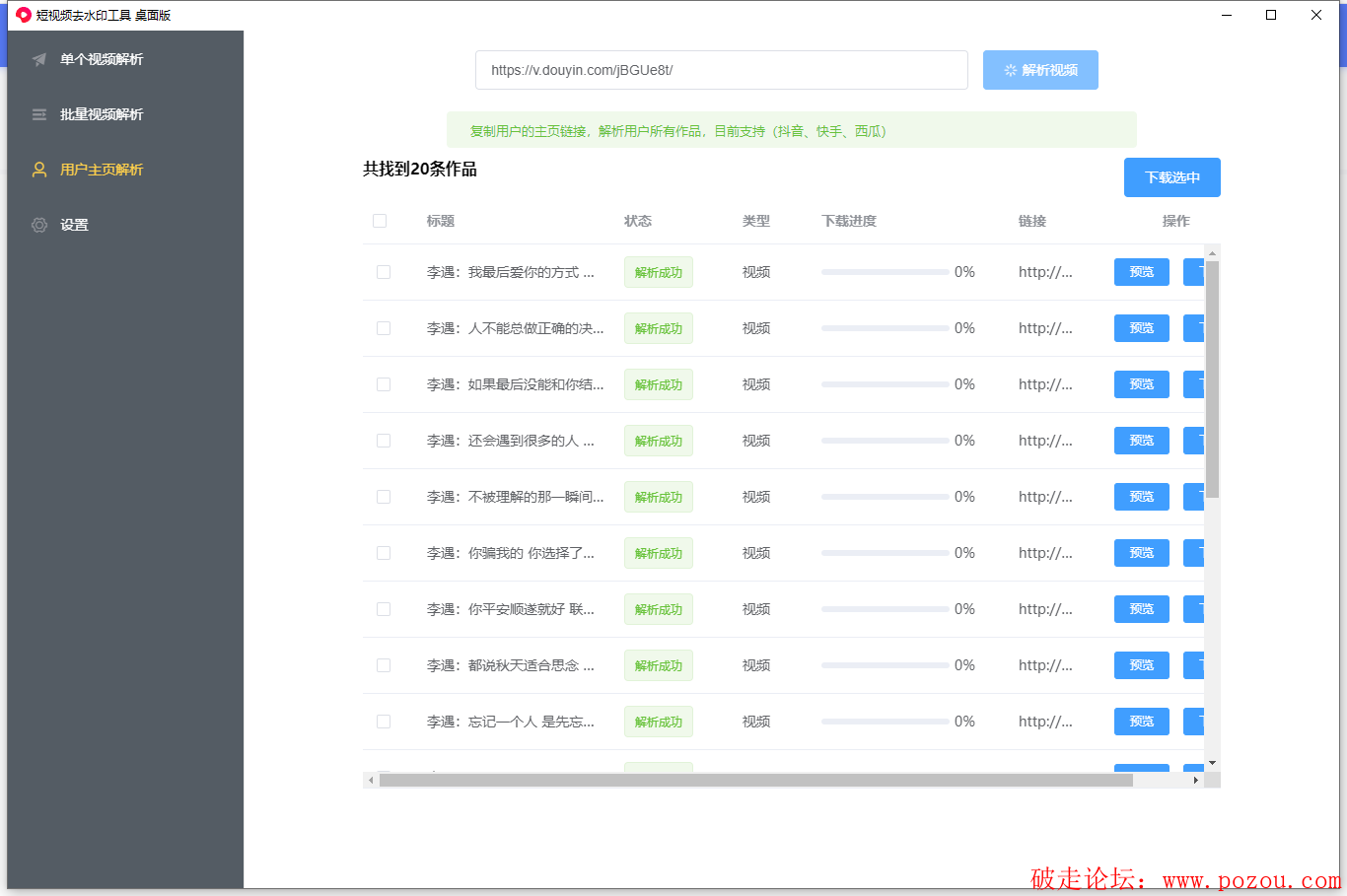The height and width of the screenshot is (896, 1347).
Task: Click title text 李遇：如果最后没能和你结
Action: 515,384
